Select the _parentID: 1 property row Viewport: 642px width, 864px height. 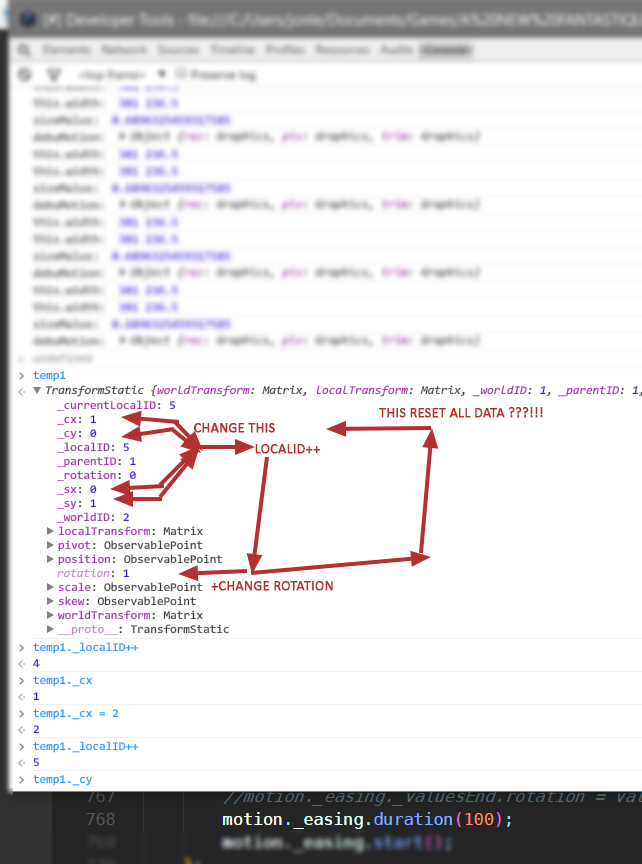click(96, 461)
